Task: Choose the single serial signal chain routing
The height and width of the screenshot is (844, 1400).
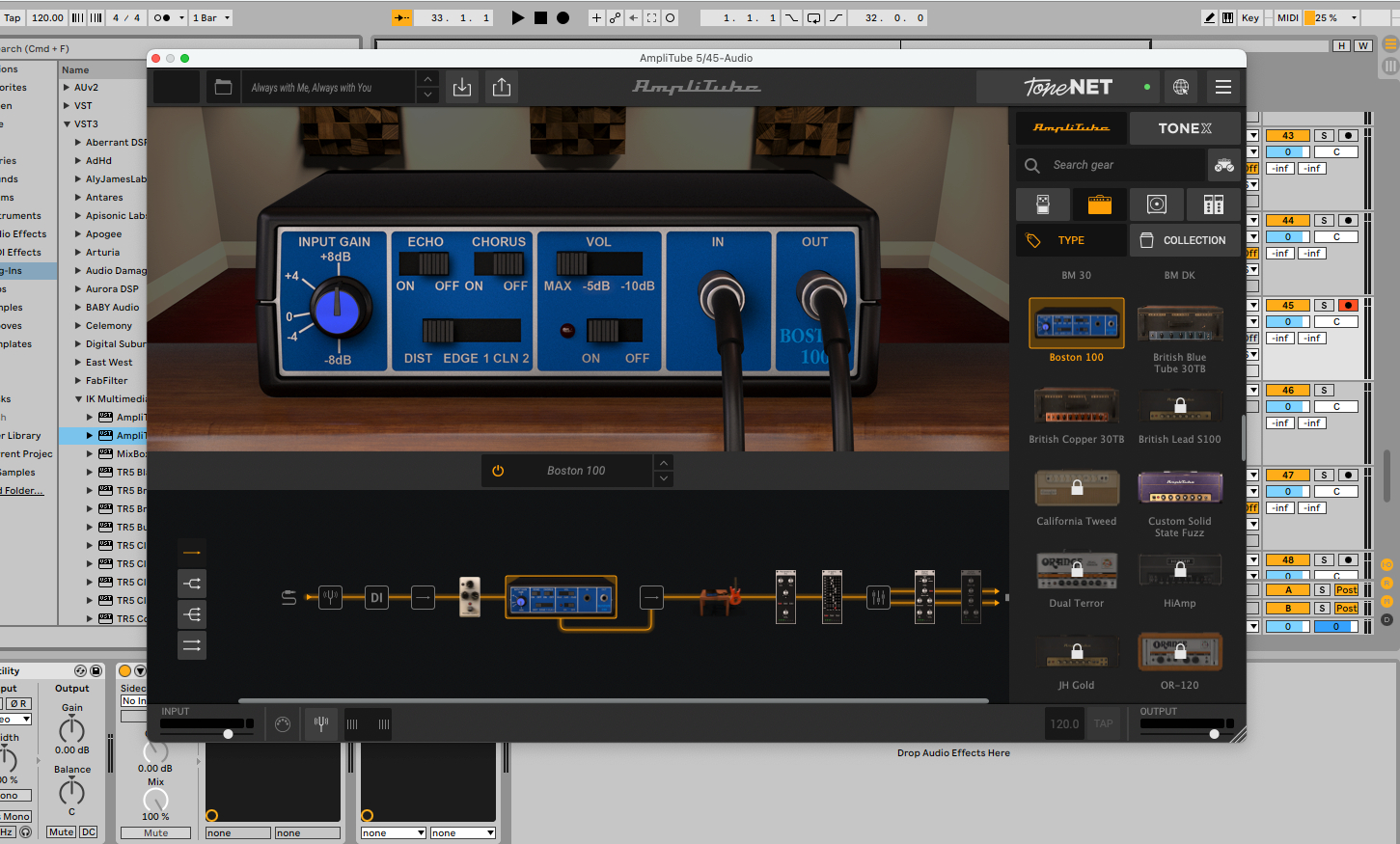Action: coord(192,553)
